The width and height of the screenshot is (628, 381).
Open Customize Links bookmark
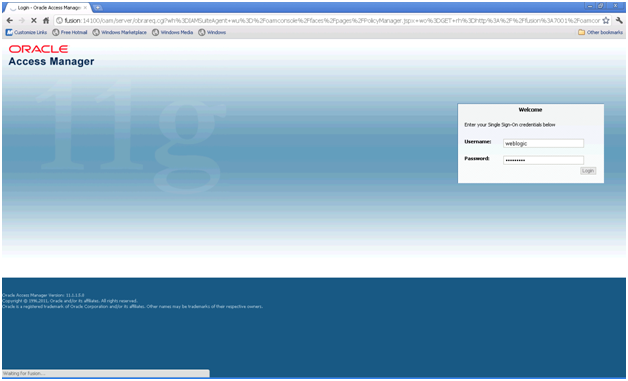click(26, 32)
